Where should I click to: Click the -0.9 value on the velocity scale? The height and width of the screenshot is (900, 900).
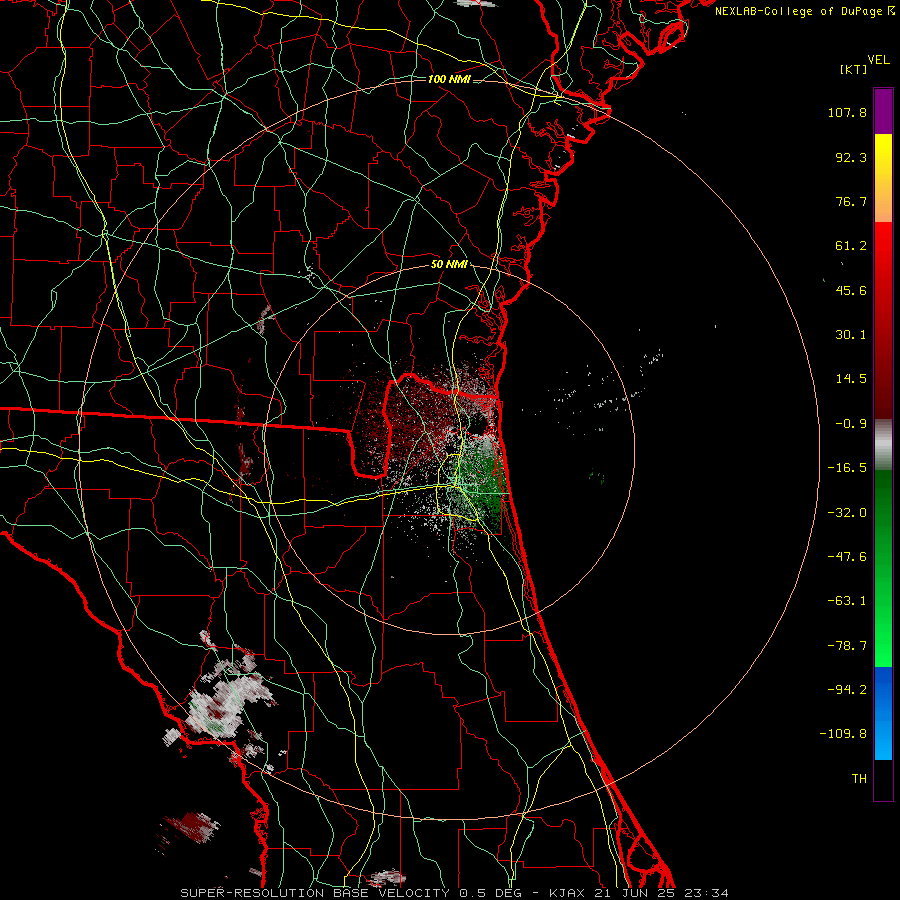851,424
